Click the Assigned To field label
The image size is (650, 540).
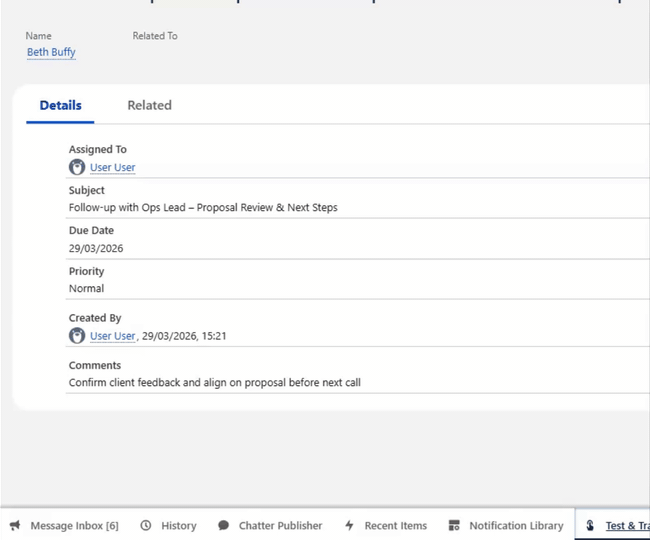coord(98,149)
